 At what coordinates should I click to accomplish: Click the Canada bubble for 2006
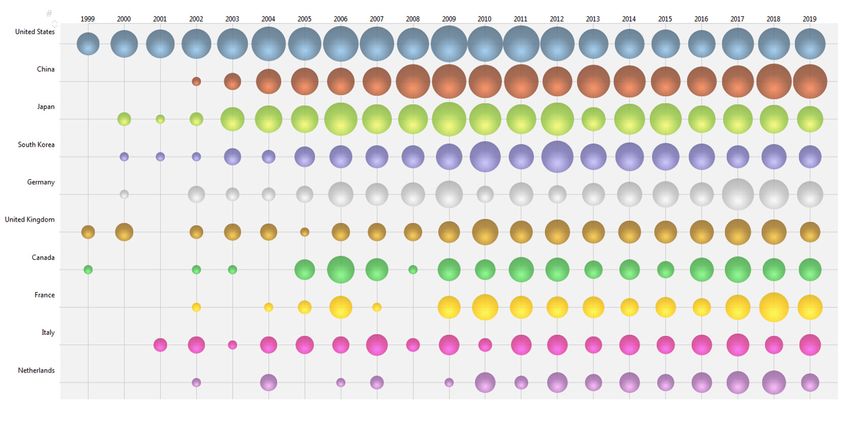click(x=340, y=270)
